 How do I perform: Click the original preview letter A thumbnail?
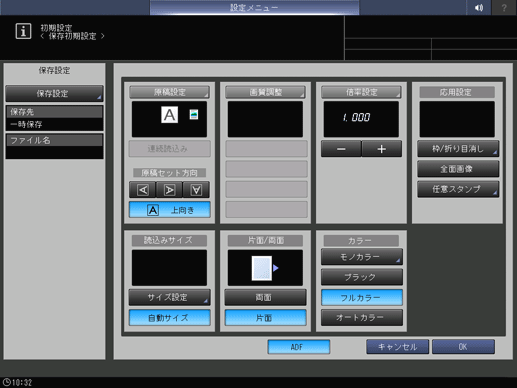coord(169,115)
